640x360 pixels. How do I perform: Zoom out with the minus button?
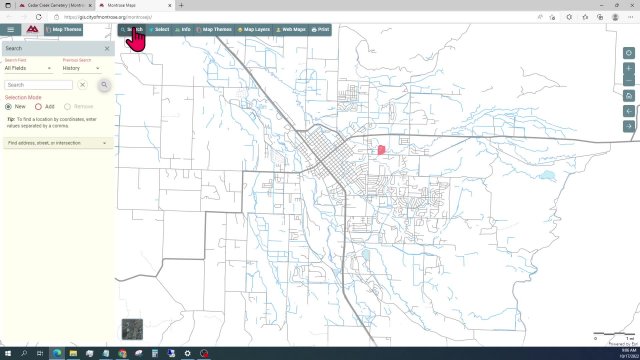tap(629, 80)
